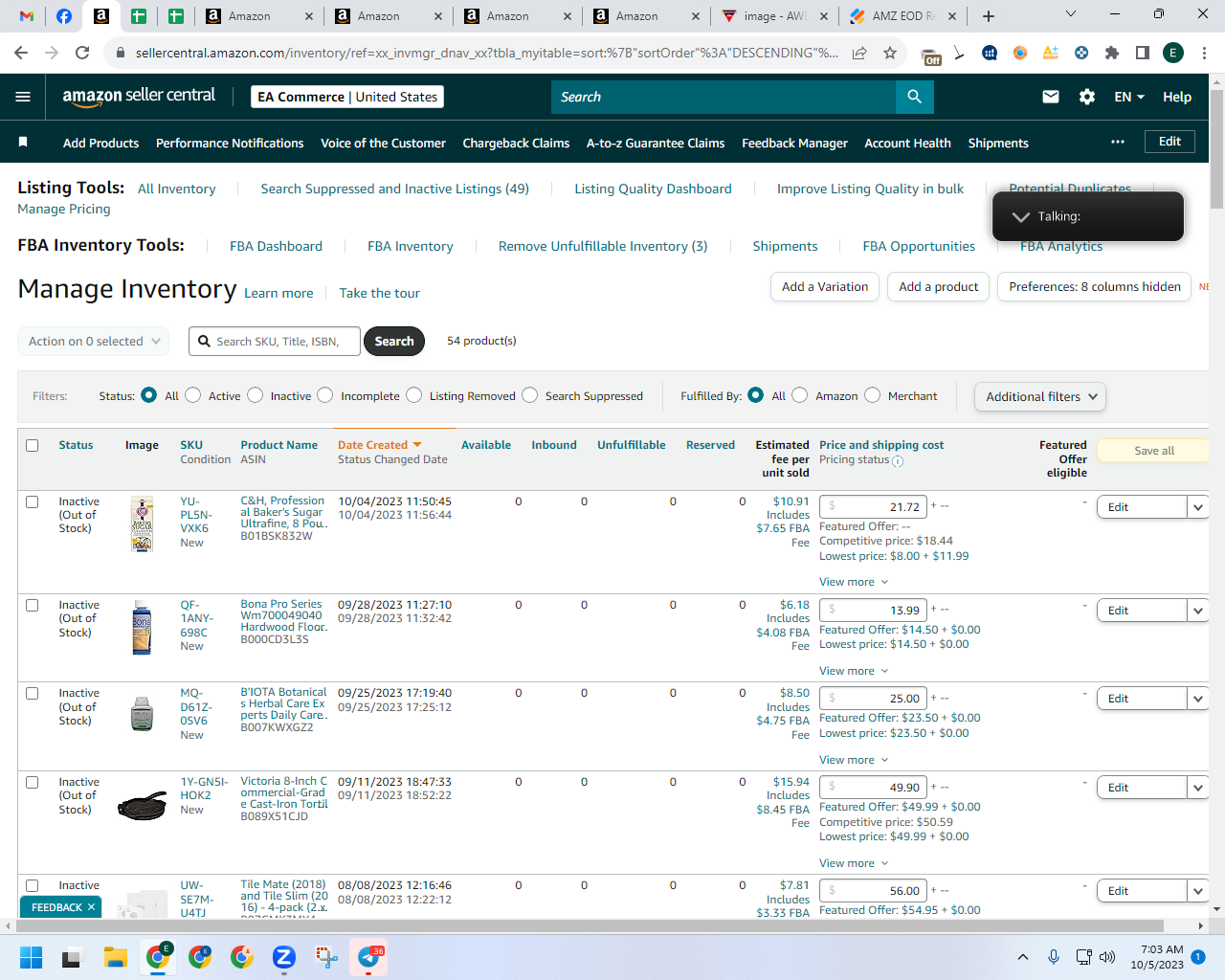Click Add a product button

[x=938, y=286]
